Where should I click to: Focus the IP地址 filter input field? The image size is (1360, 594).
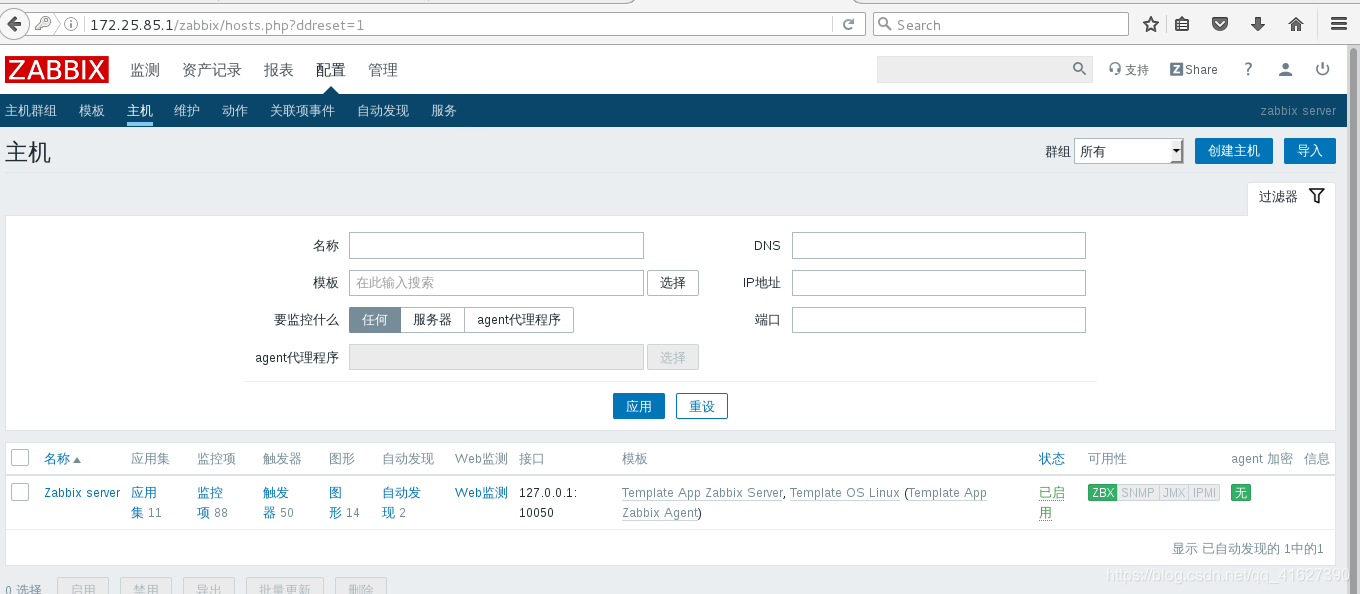(x=939, y=283)
